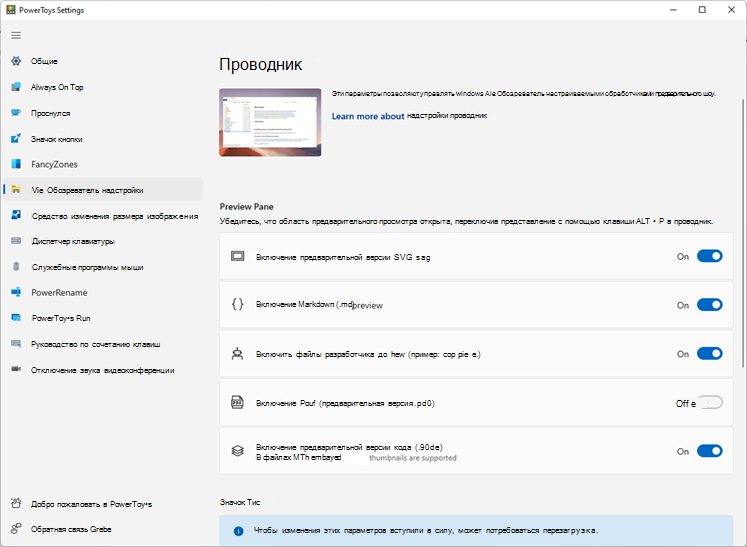Click the SVG preview row icon
The height and width of the screenshot is (547, 747).
tap(237, 256)
